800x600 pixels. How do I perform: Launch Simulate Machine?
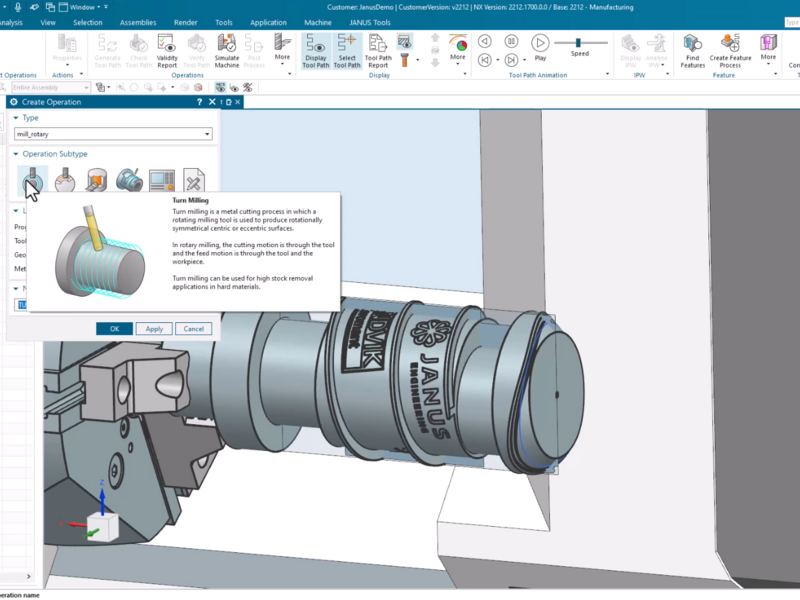(x=227, y=51)
